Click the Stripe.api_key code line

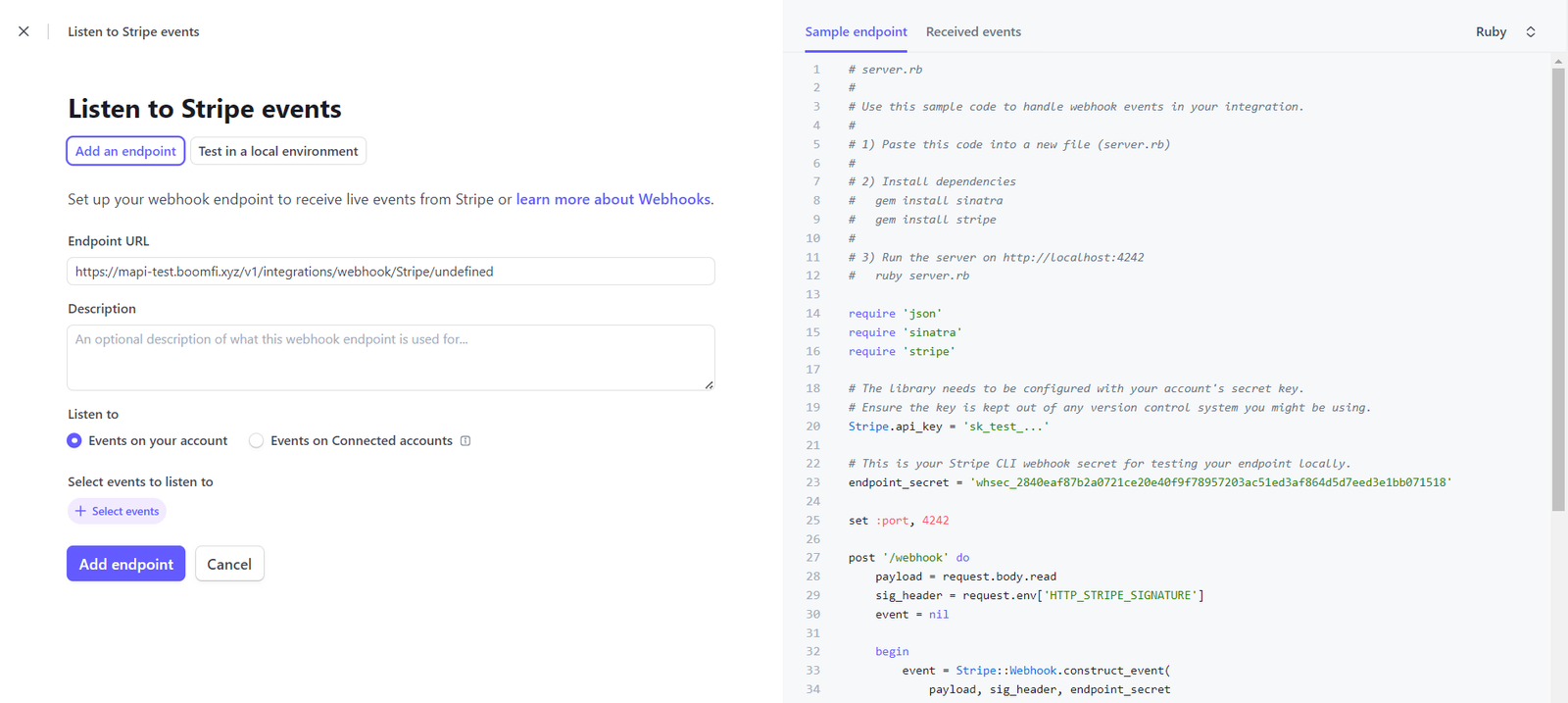click(x=949, y=427)
